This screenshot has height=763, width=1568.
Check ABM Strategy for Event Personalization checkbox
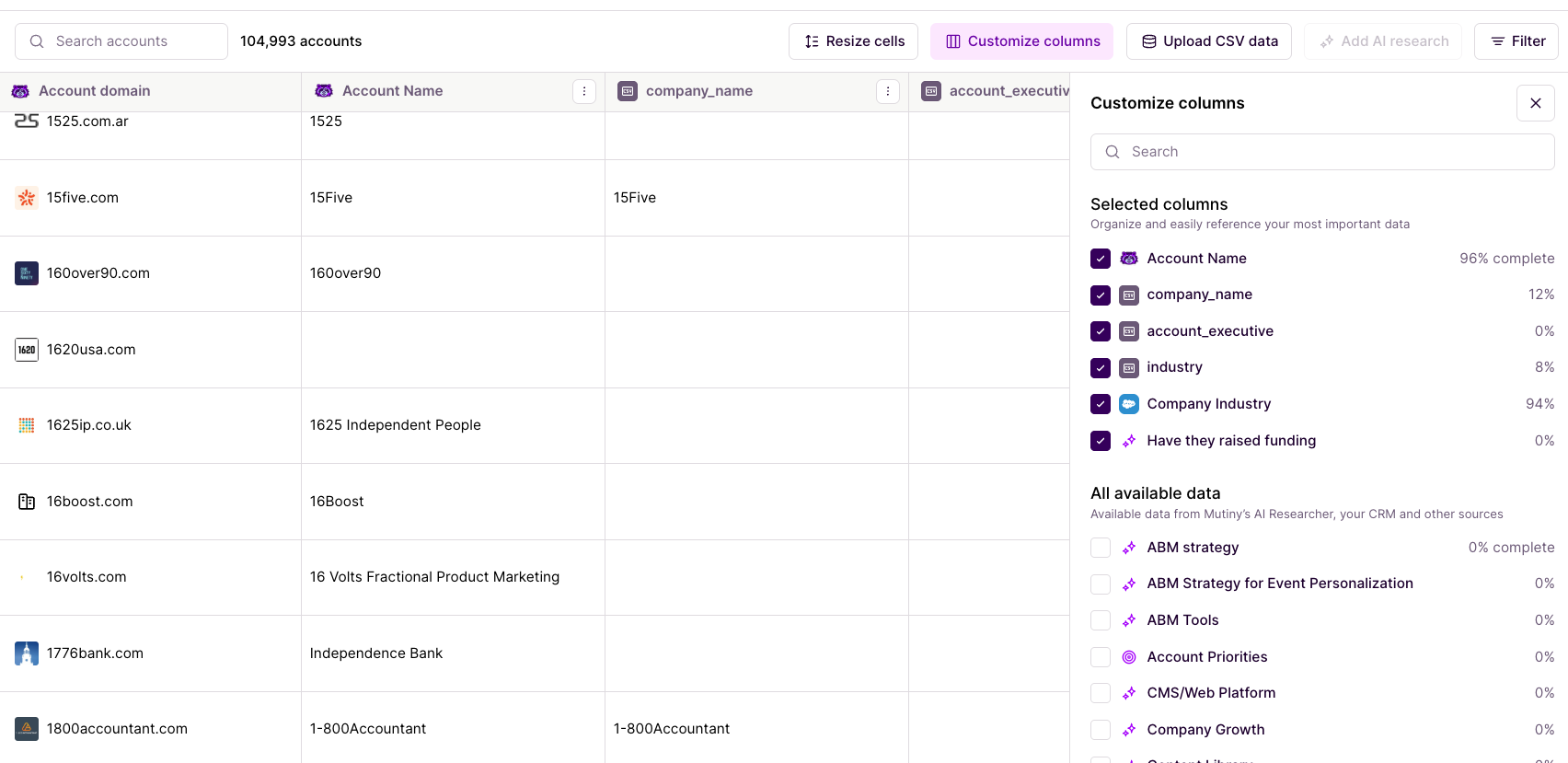[1101, 584]
